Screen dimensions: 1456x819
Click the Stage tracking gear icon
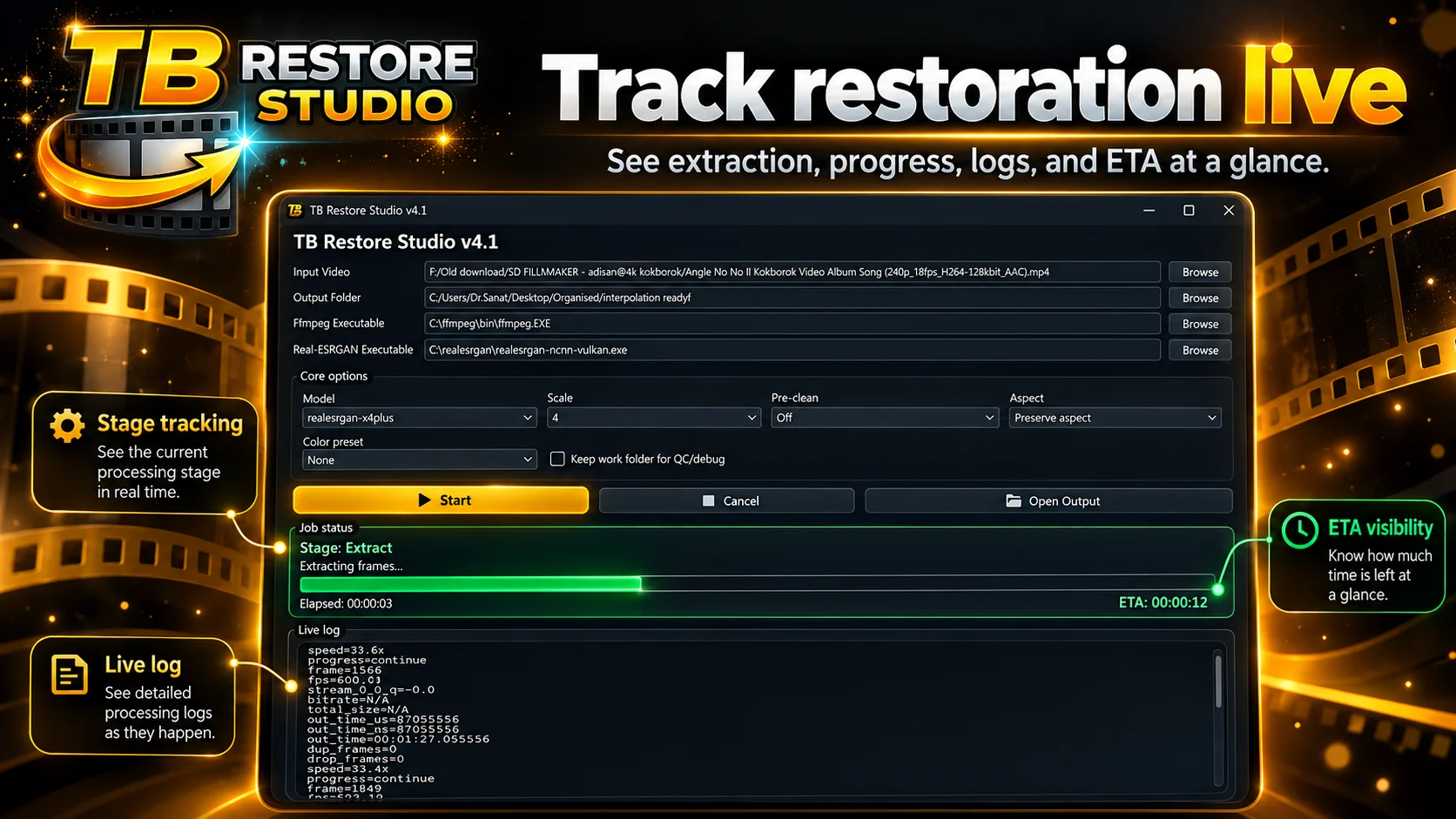click(x=67, y=426)
